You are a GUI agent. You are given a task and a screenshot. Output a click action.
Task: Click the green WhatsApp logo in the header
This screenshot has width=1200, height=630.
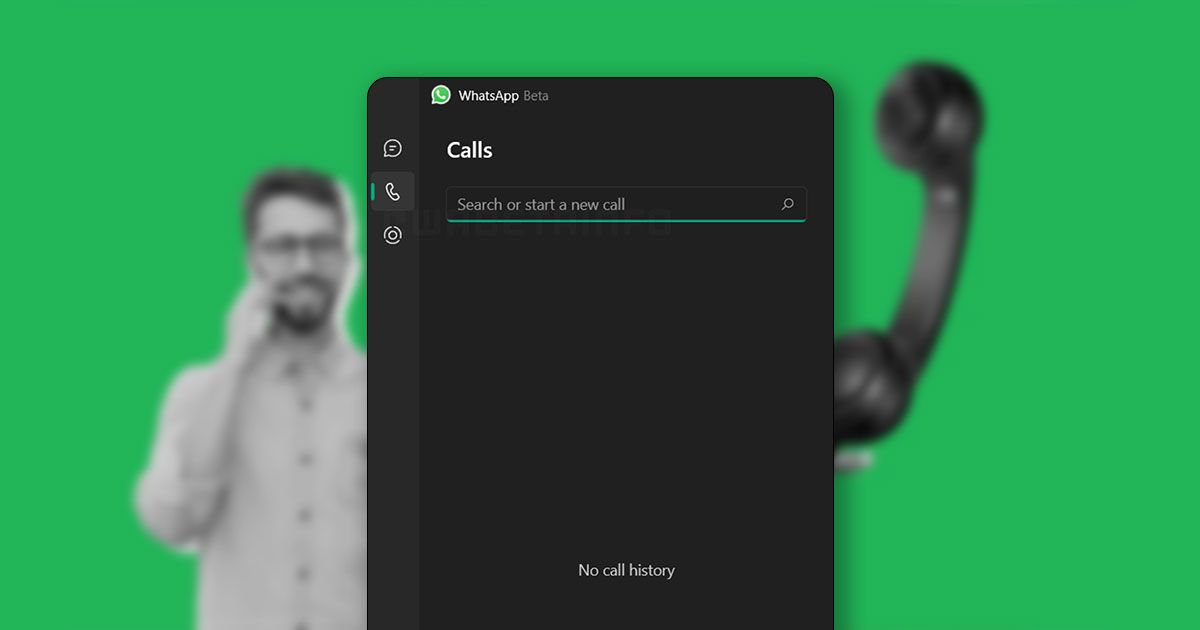pyautogui.click(x=441, y=95)
